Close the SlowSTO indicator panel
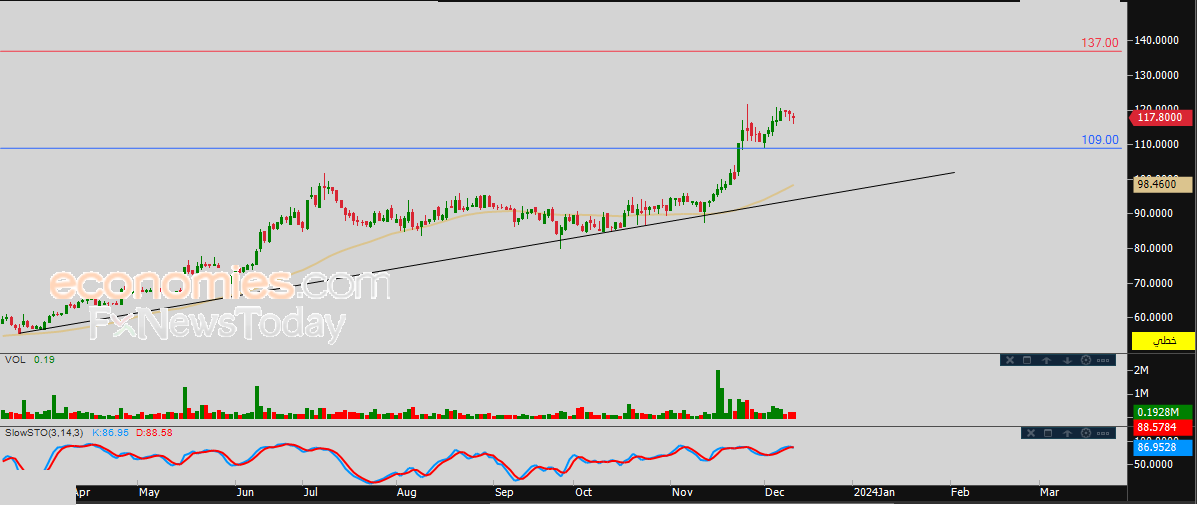Screen dimensions: 1197x505 pyautogui.click(x=1031, y=433)
